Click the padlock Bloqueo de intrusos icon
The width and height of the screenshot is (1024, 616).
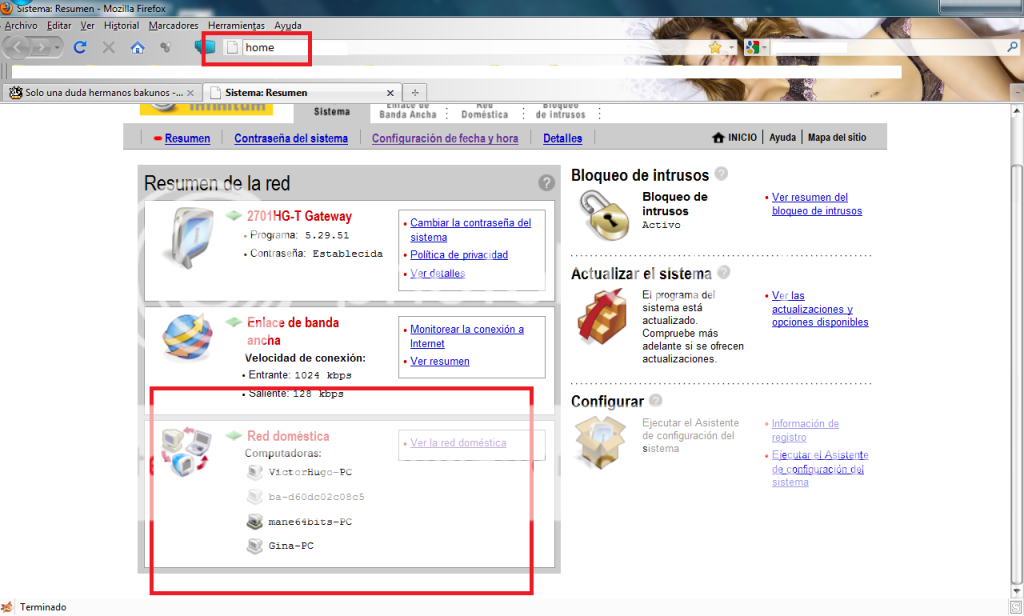(604, 215)
